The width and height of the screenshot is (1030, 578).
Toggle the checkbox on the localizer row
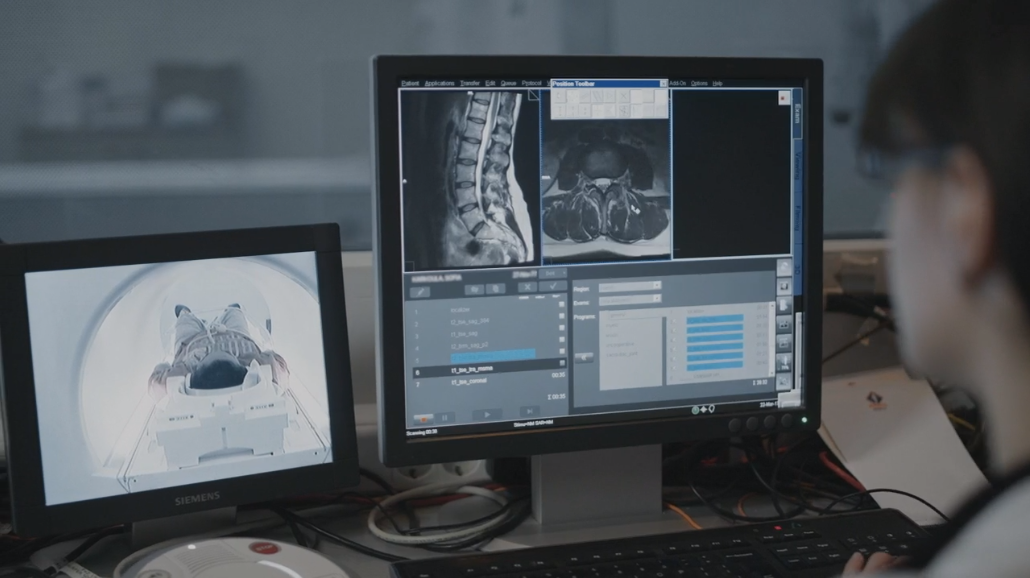(x=562, y=305)
